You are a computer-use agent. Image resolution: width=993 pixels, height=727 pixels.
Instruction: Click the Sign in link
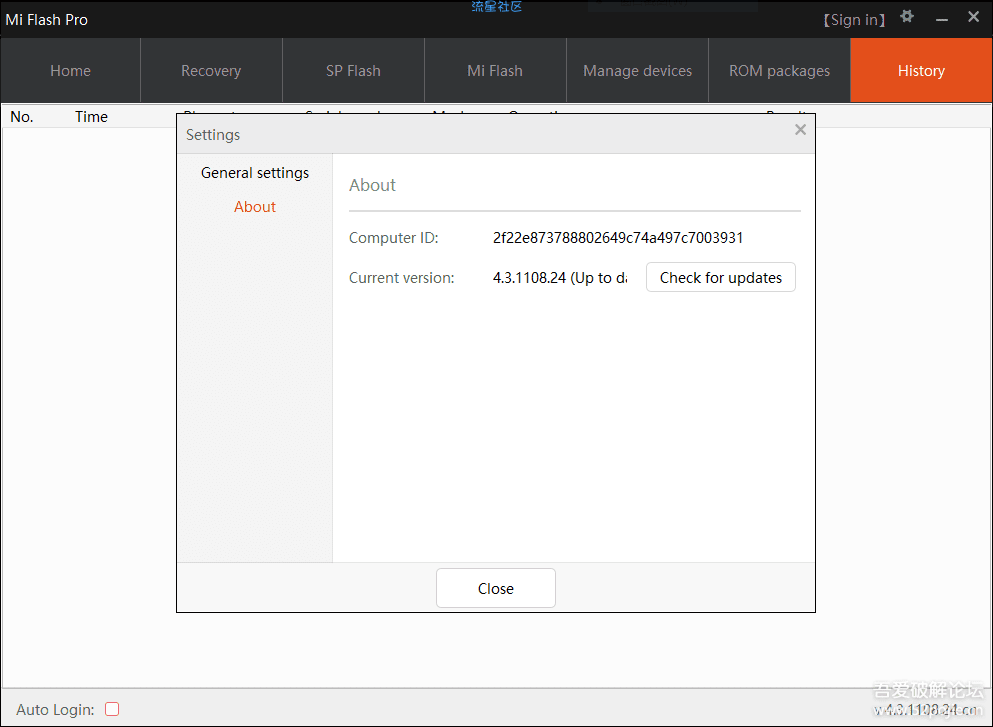(854, 20)
